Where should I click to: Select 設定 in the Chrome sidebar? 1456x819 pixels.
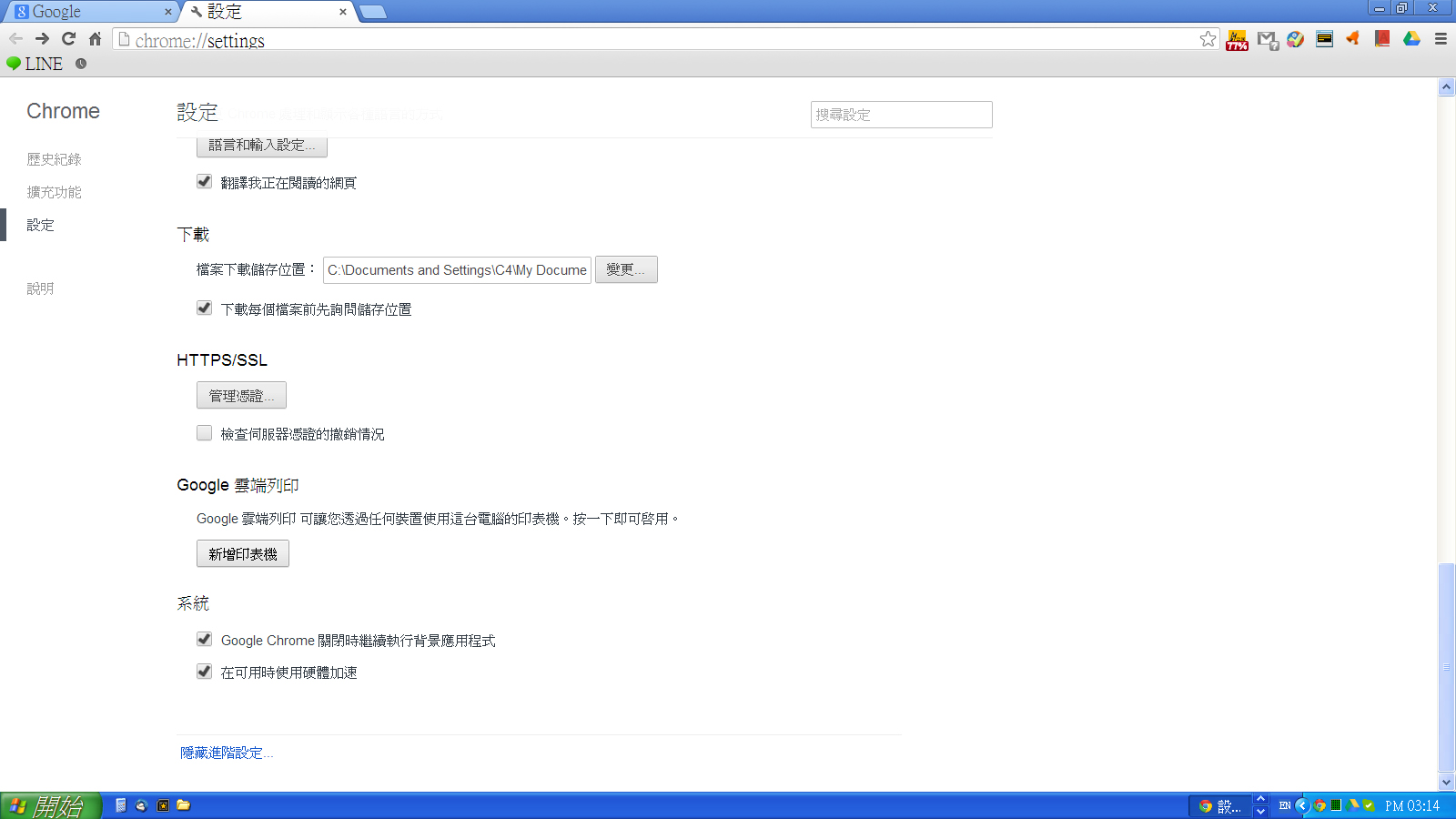click(x=41, y=225)
